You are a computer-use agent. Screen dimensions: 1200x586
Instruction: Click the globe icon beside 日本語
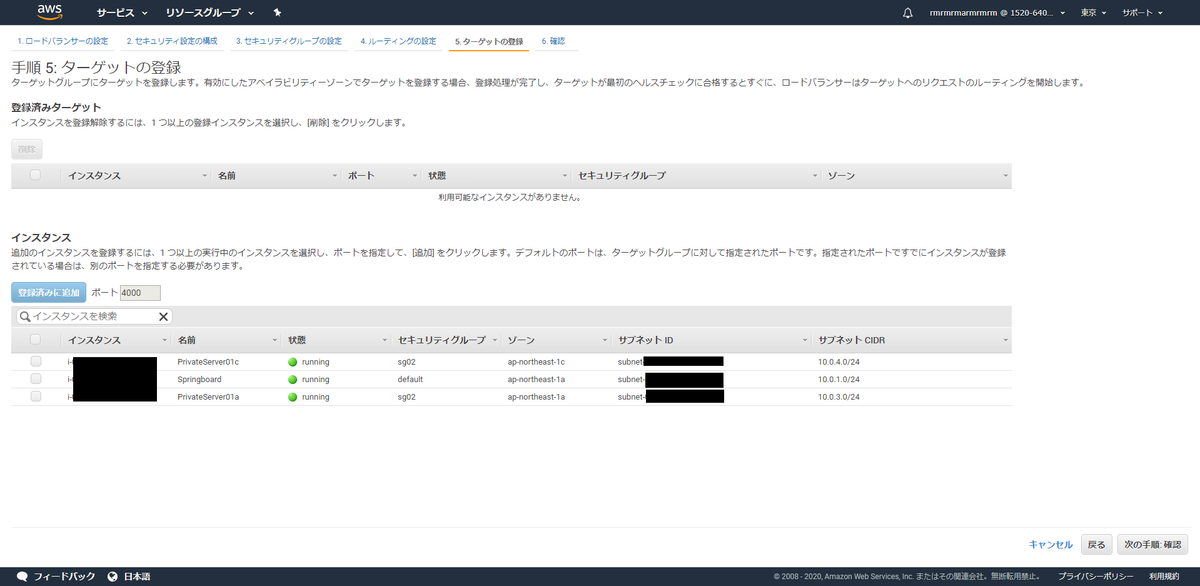point(113,577)
